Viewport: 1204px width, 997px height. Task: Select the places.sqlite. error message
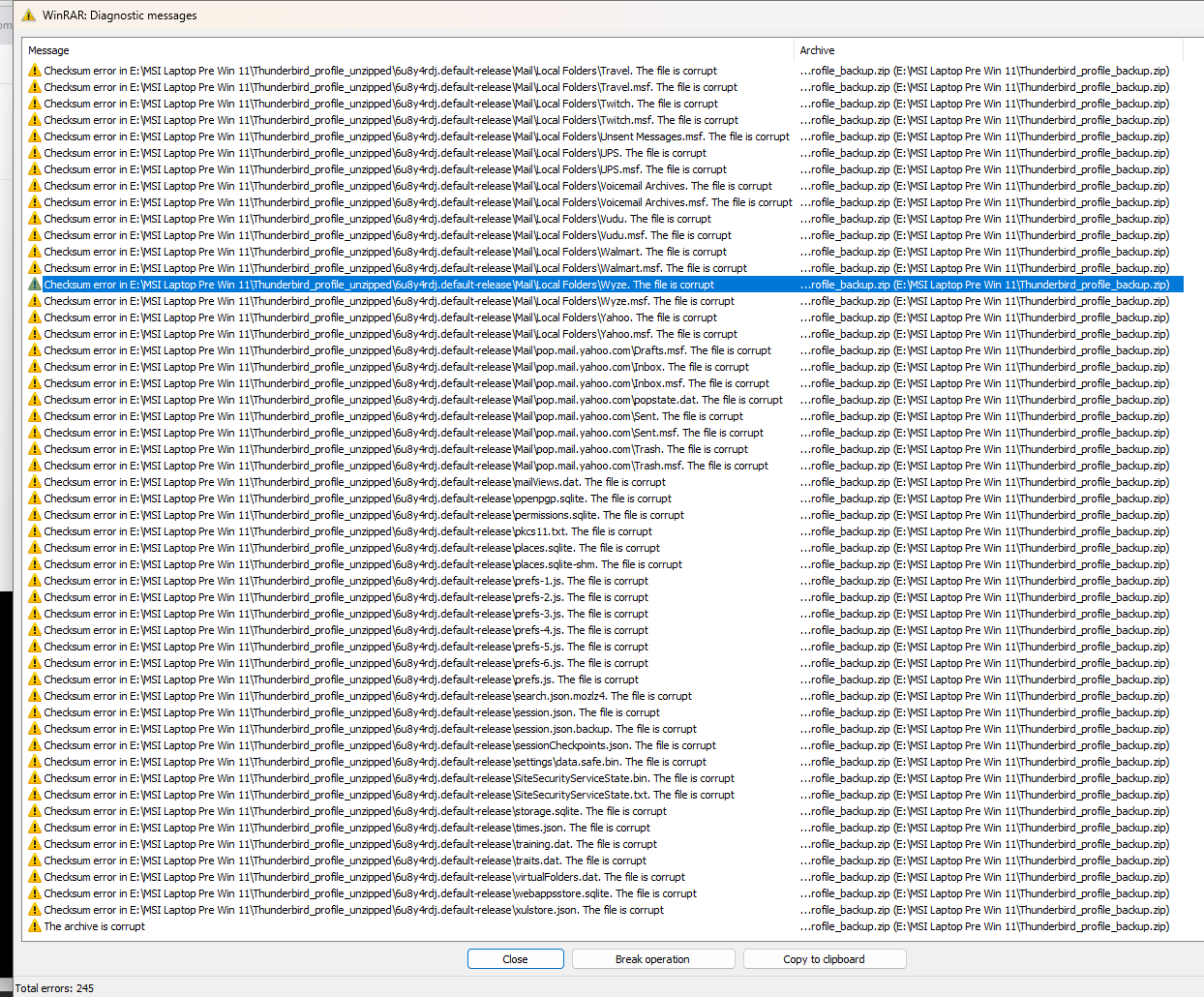tap(351, 548)
